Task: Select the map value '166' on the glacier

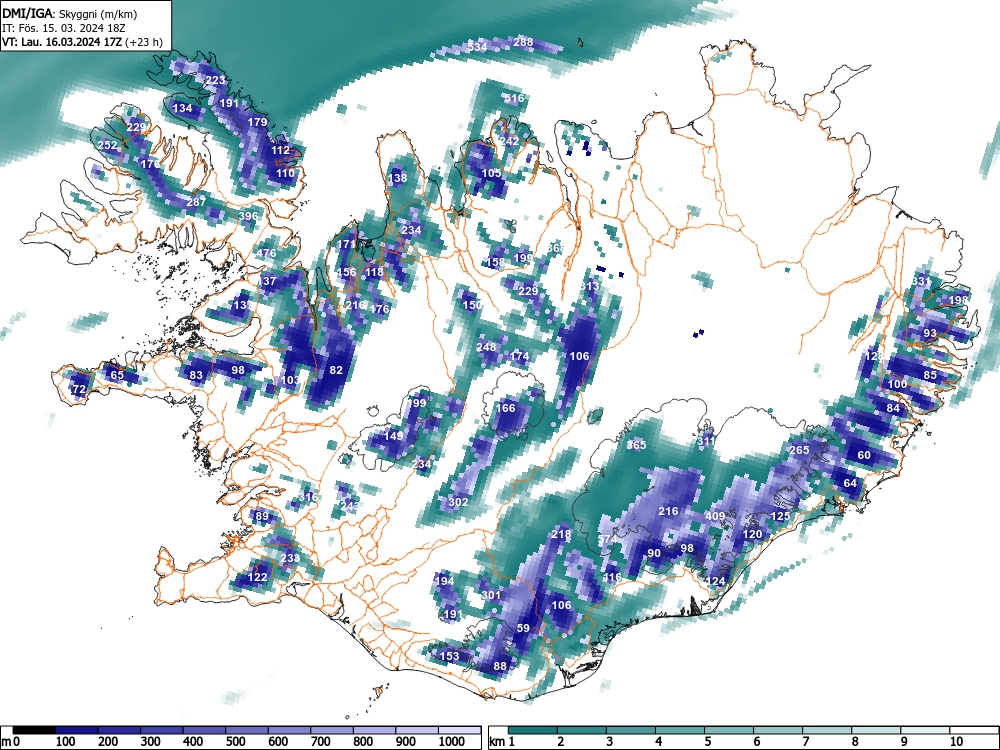Action: [506, 408]
